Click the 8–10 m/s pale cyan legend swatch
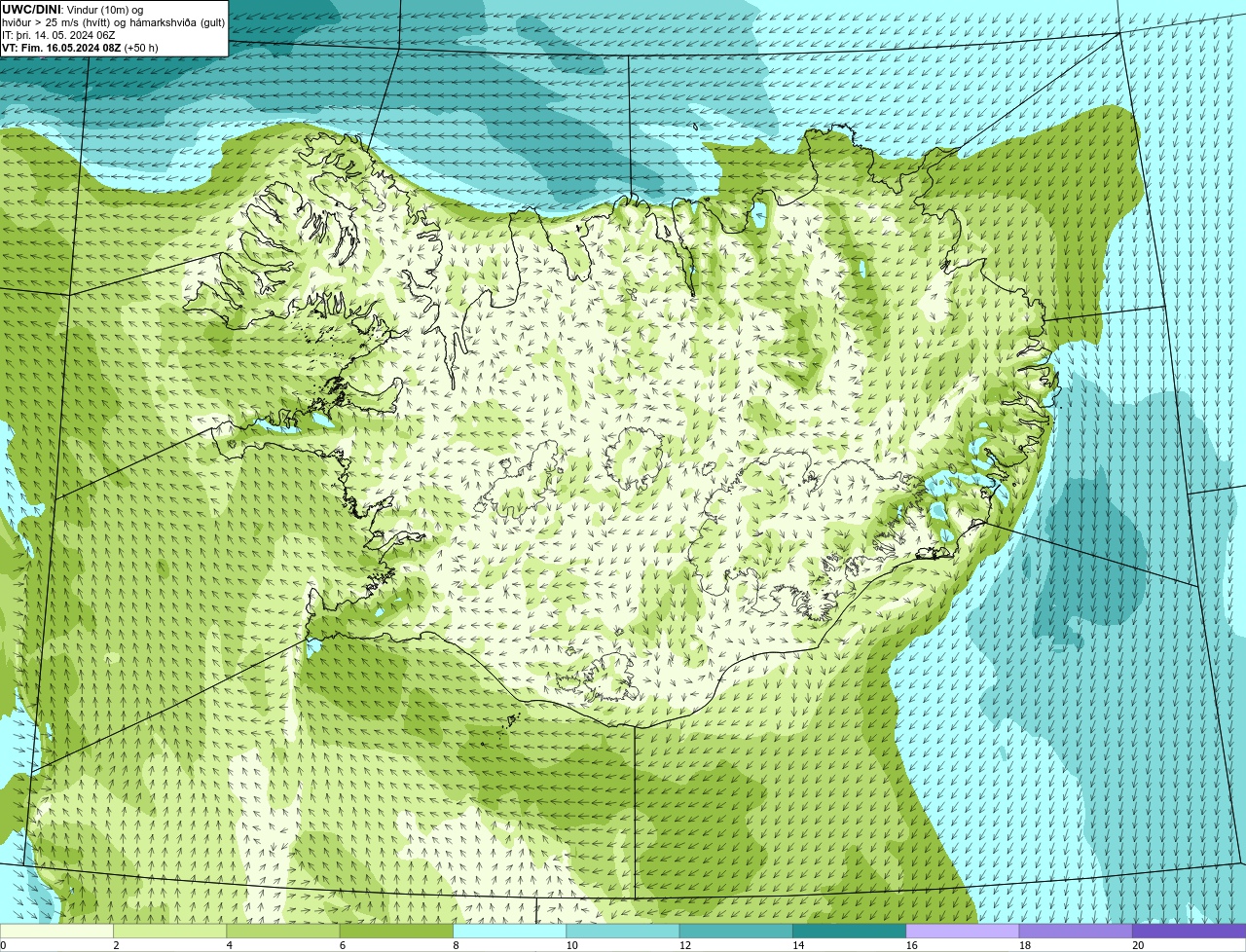The height and width of the screenshot is (952, 1246). tap(510, 931)
